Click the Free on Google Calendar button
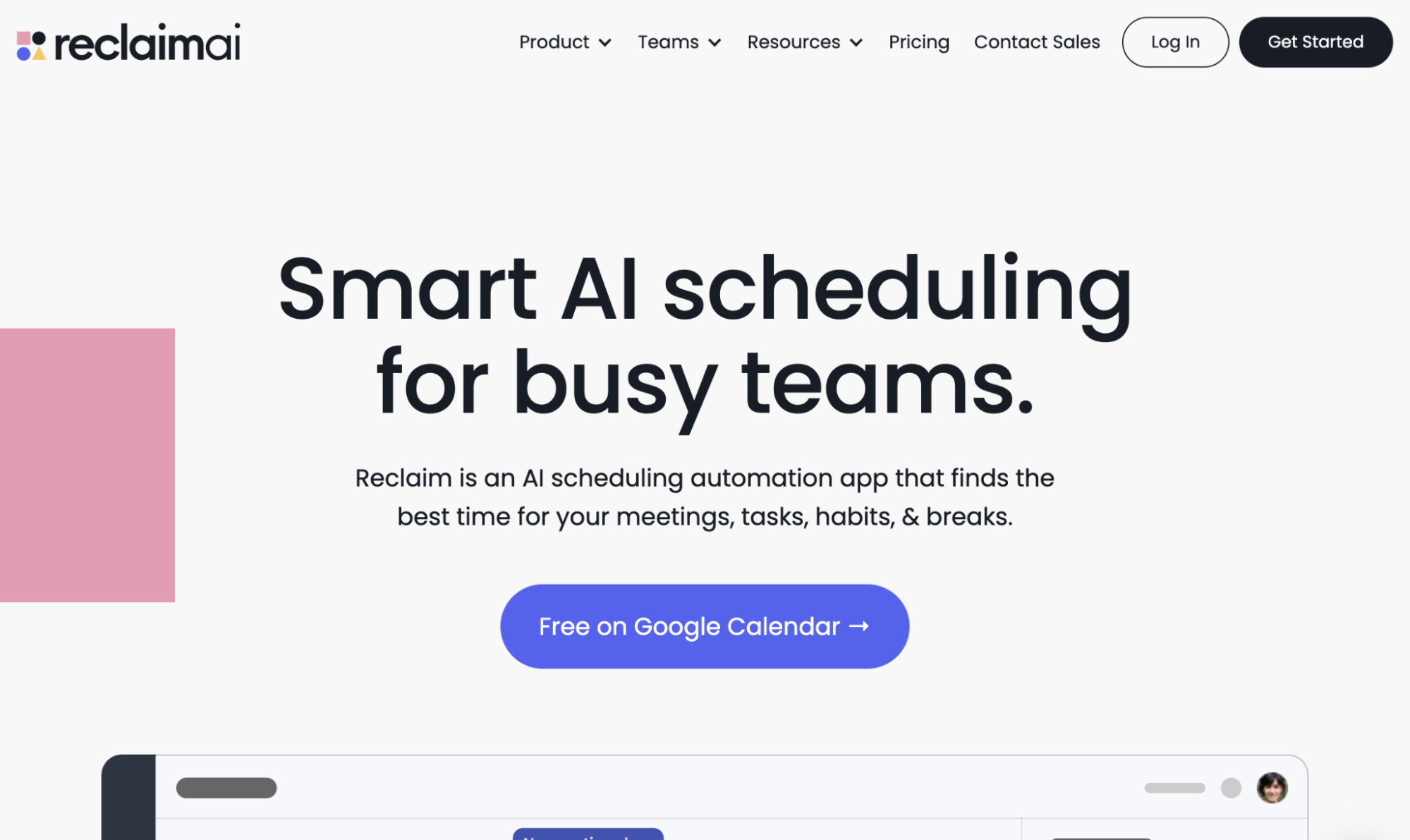Viewport: 1410px width, 840px height. tap(705, 626)
